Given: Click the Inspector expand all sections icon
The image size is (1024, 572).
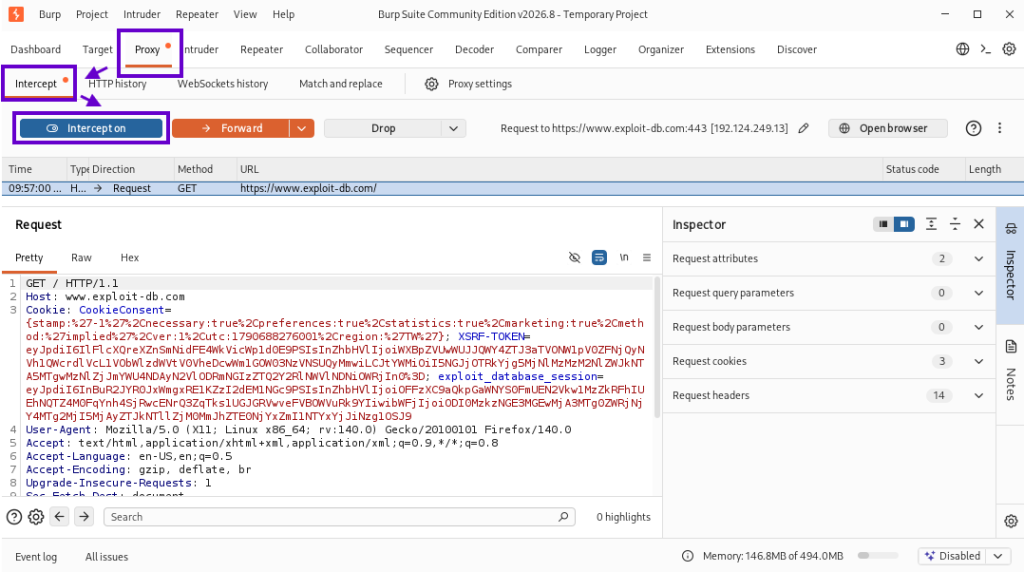Looking at the screenshot, I should (x=931, y=224).
